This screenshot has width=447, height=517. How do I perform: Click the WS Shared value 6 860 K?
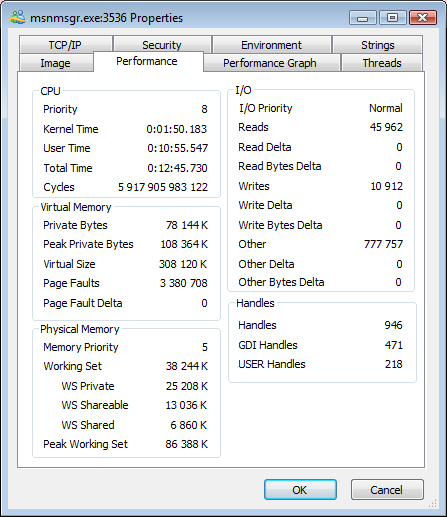pyautogui.click(x=189, y=425)
